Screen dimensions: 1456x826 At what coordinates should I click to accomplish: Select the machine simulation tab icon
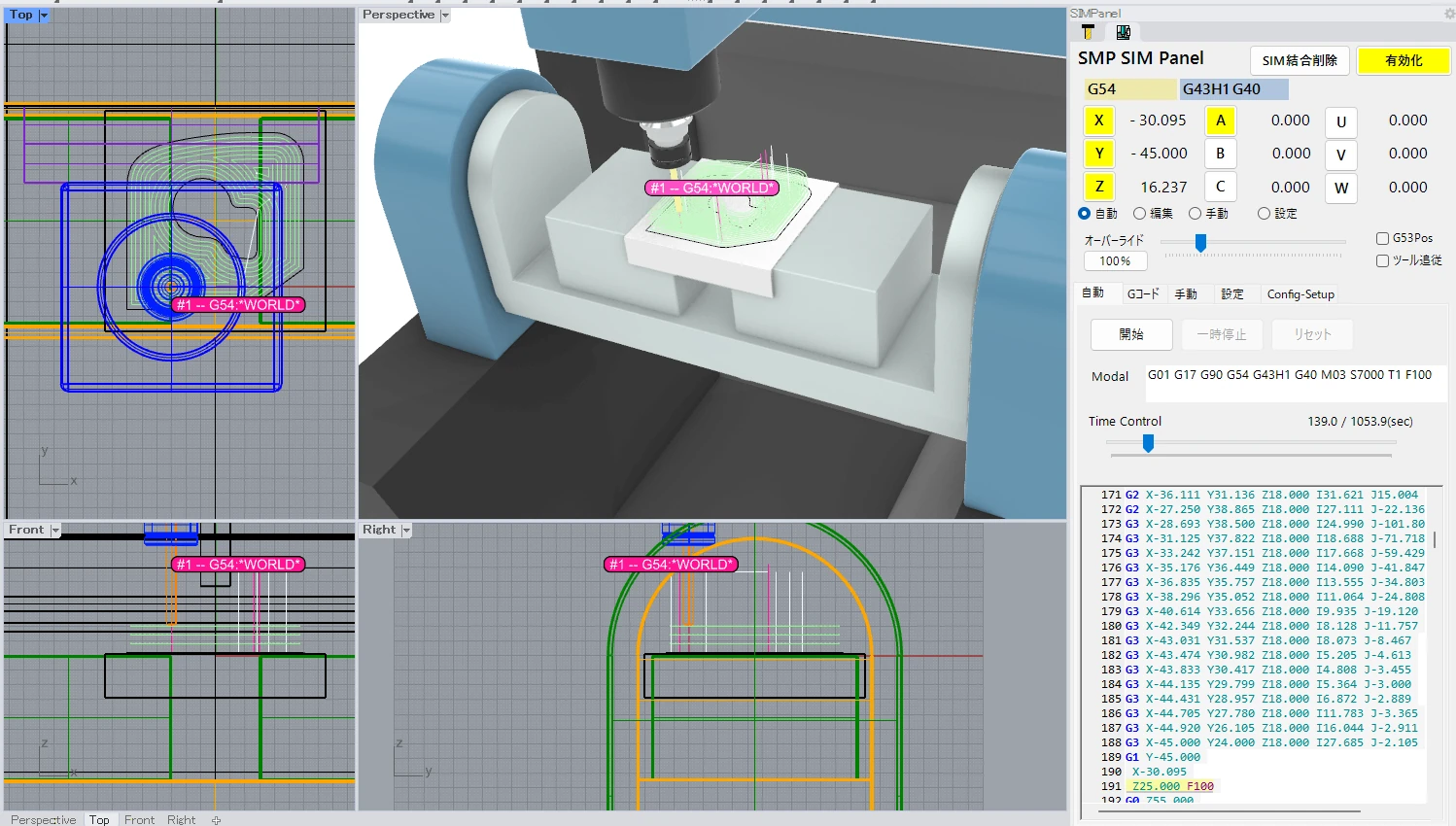pyautogui.click(x=1123, y=32)
